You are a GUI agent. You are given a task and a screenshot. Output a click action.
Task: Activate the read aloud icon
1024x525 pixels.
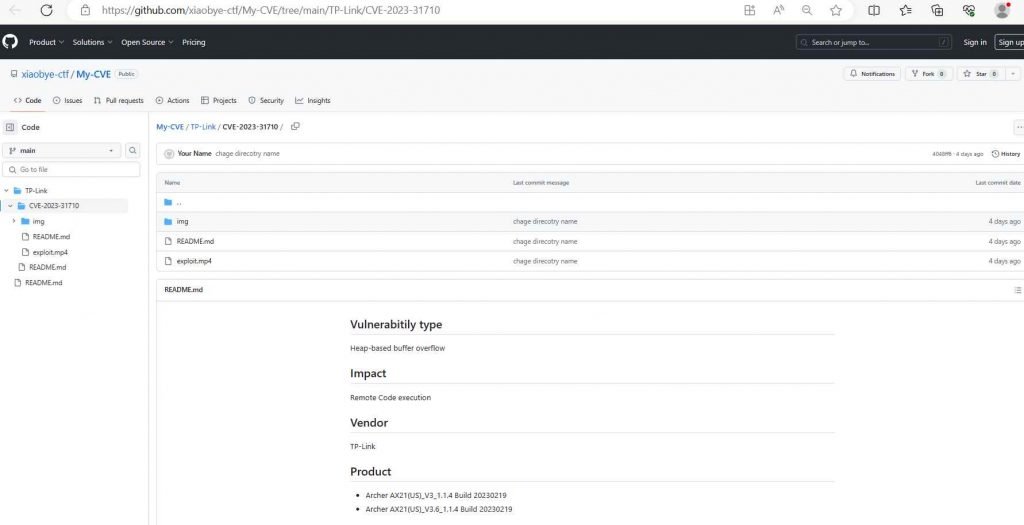click(x=778, y=10)
